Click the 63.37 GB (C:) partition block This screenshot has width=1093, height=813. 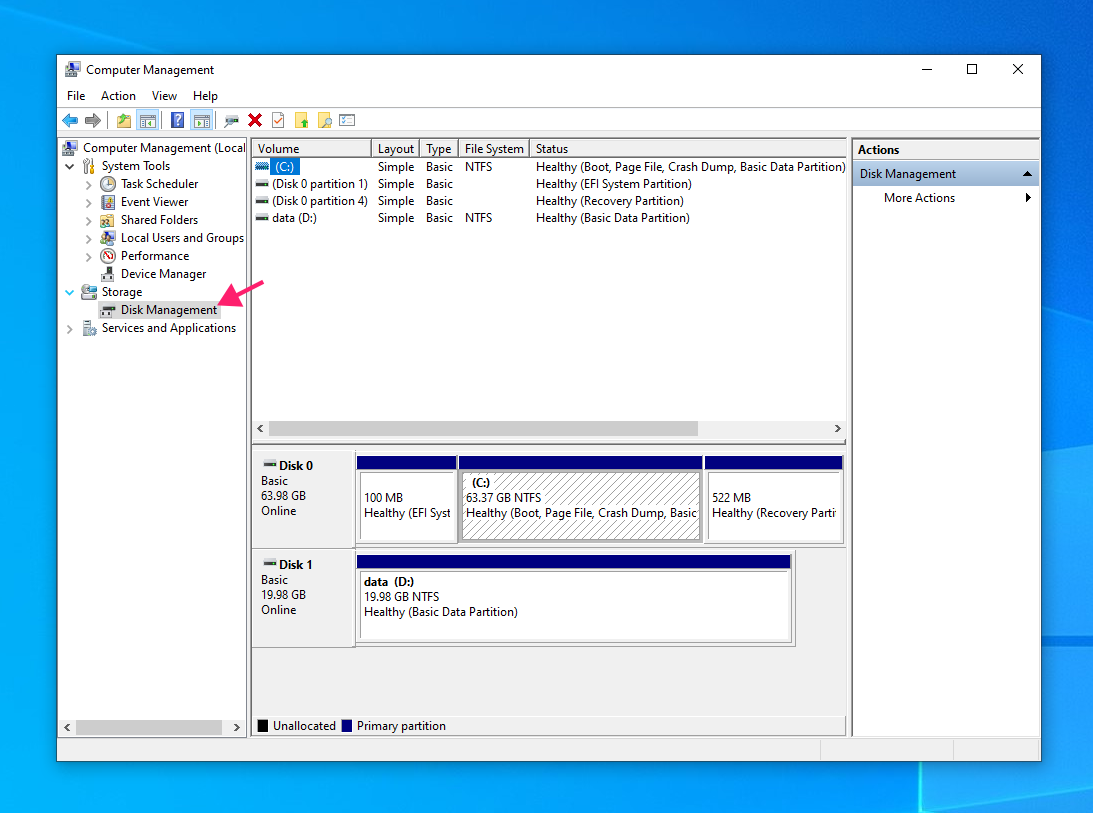581,499
